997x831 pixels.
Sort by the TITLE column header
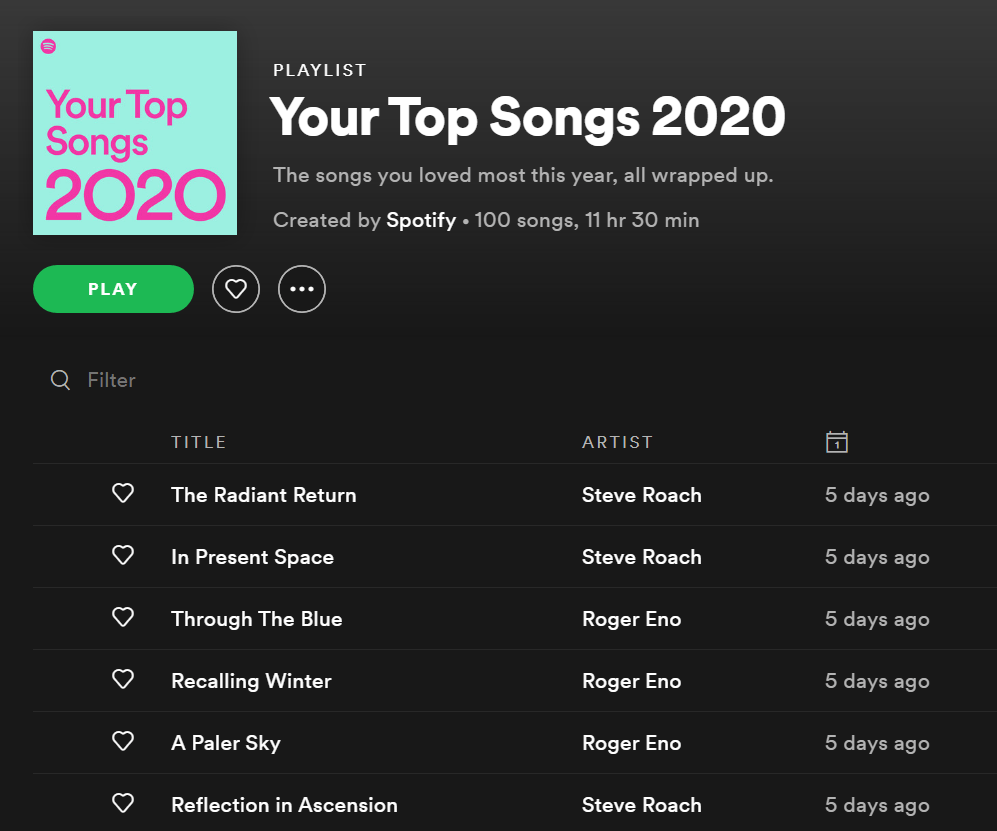click(199, 442)
